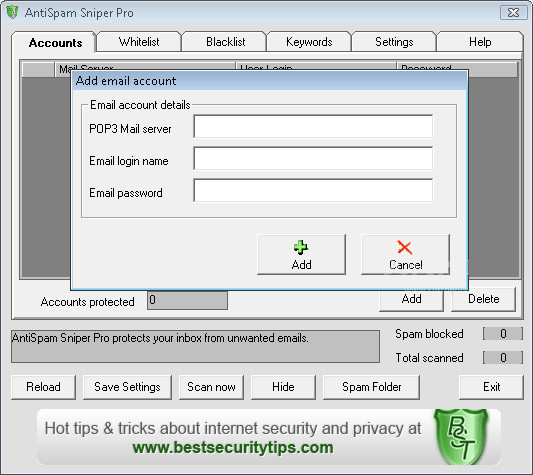Image resolution: width=533 pixels, height=475 pixels.
Task: Visit www.bestsecuritytips.com link
Action: pos(233,447)
